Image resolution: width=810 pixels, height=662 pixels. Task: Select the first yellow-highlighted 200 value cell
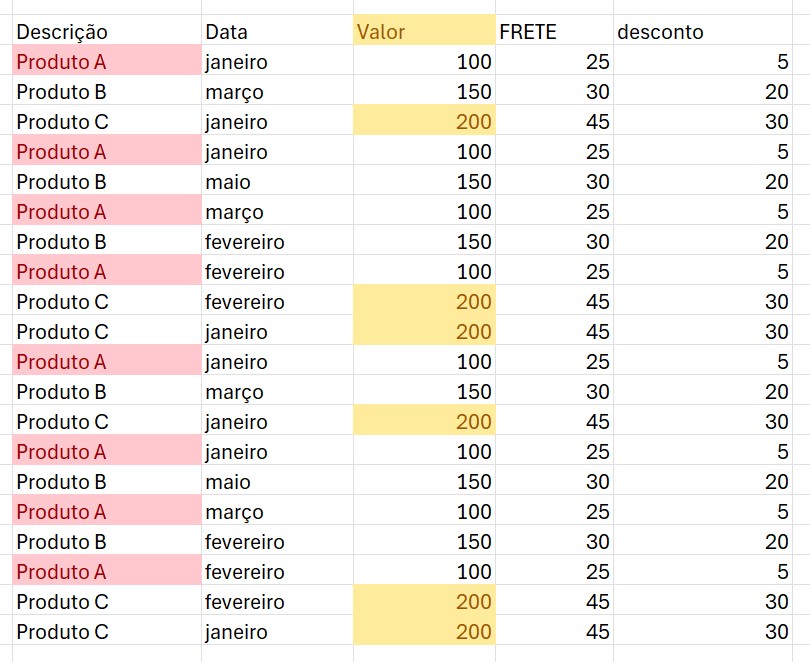pos(424,122)
